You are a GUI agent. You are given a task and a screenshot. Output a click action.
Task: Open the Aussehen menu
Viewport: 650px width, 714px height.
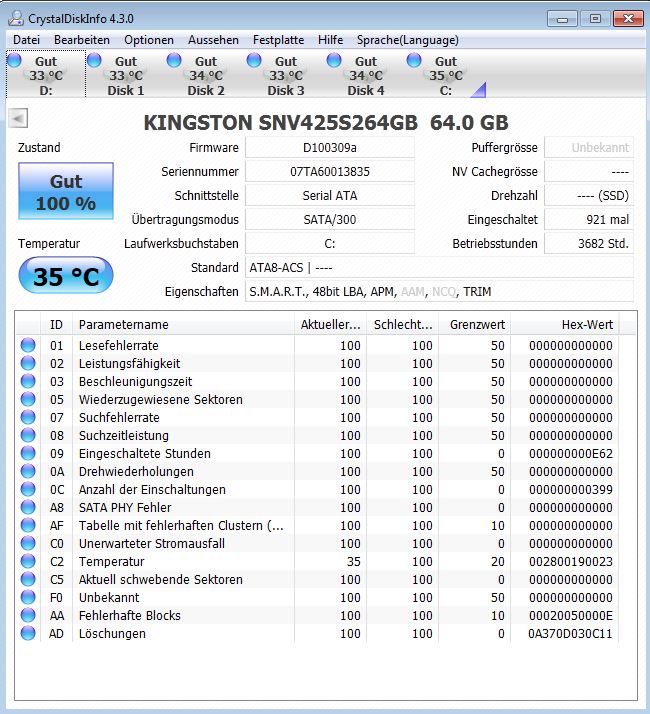tap(213, 40)
